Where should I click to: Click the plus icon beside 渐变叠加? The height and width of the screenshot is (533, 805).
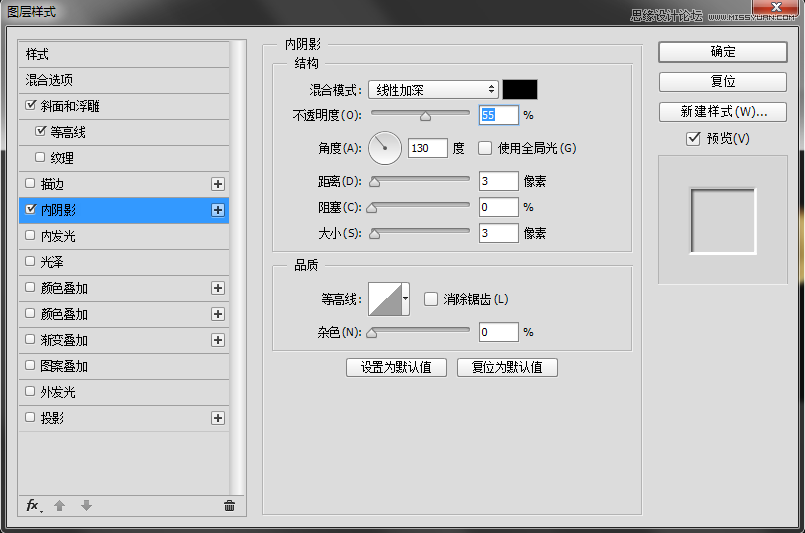[218, 340]
